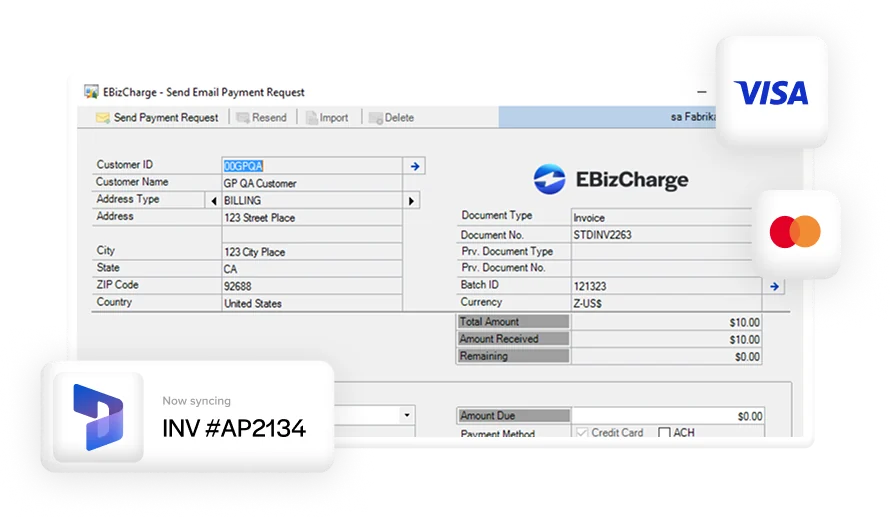891x518 pixels.
Task: Minimize the EBizCharge window
Action: pos(702,91)
